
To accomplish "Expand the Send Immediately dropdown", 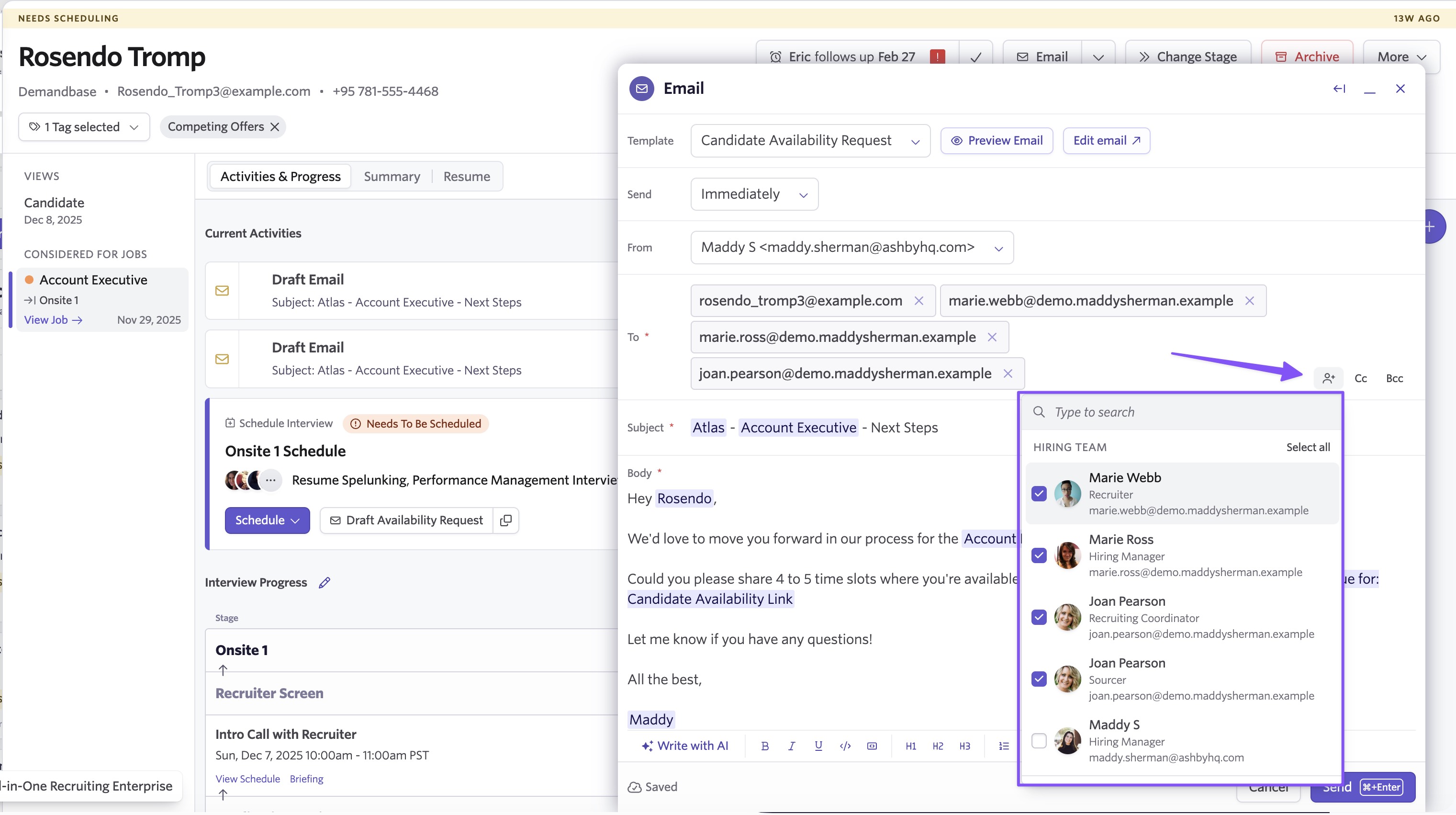I will (x=754, y=194).
